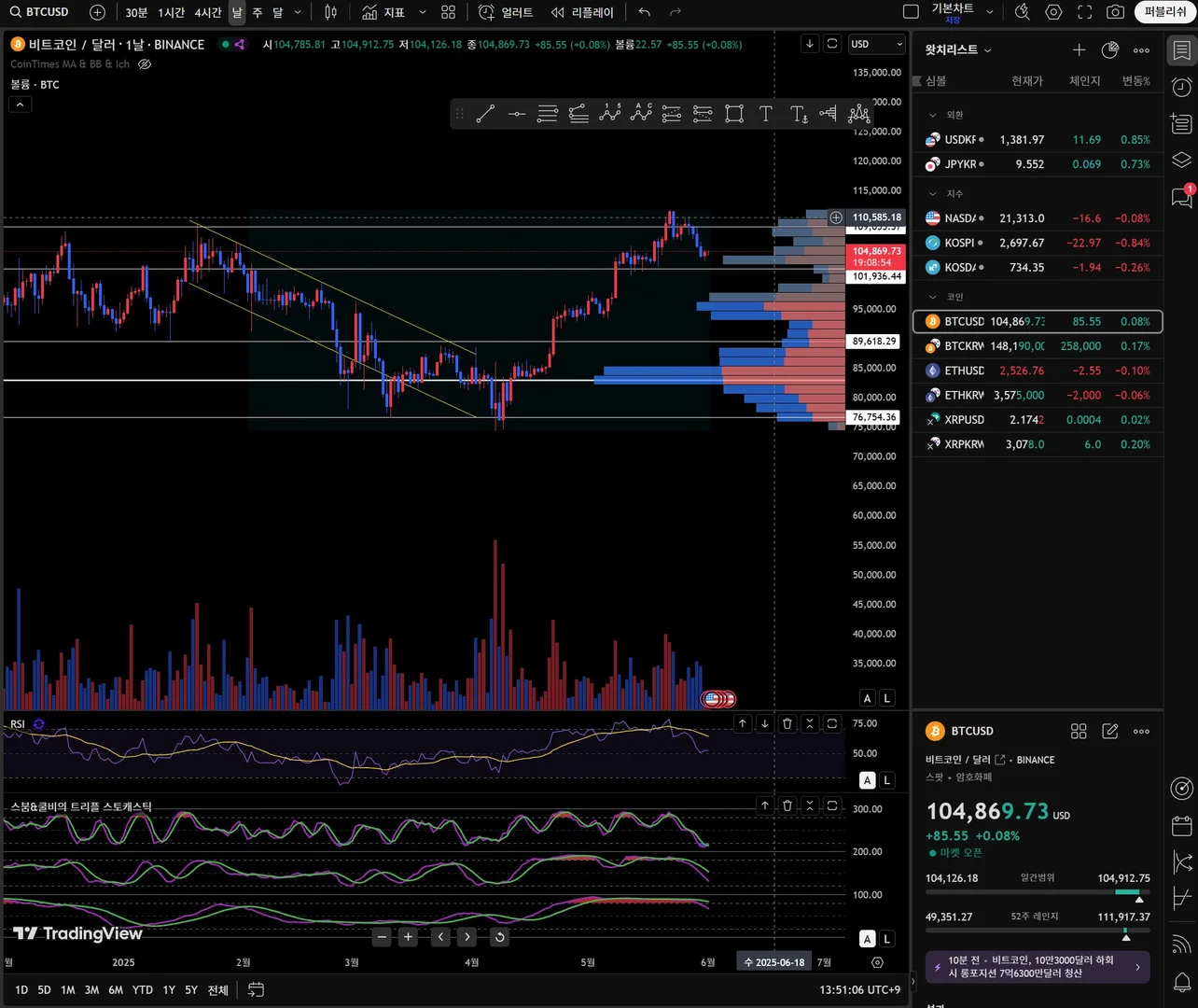Toggle the layout select checkbox near 기본차트
Viewport: 1198px width, 1008px height.
coord(912,12)
